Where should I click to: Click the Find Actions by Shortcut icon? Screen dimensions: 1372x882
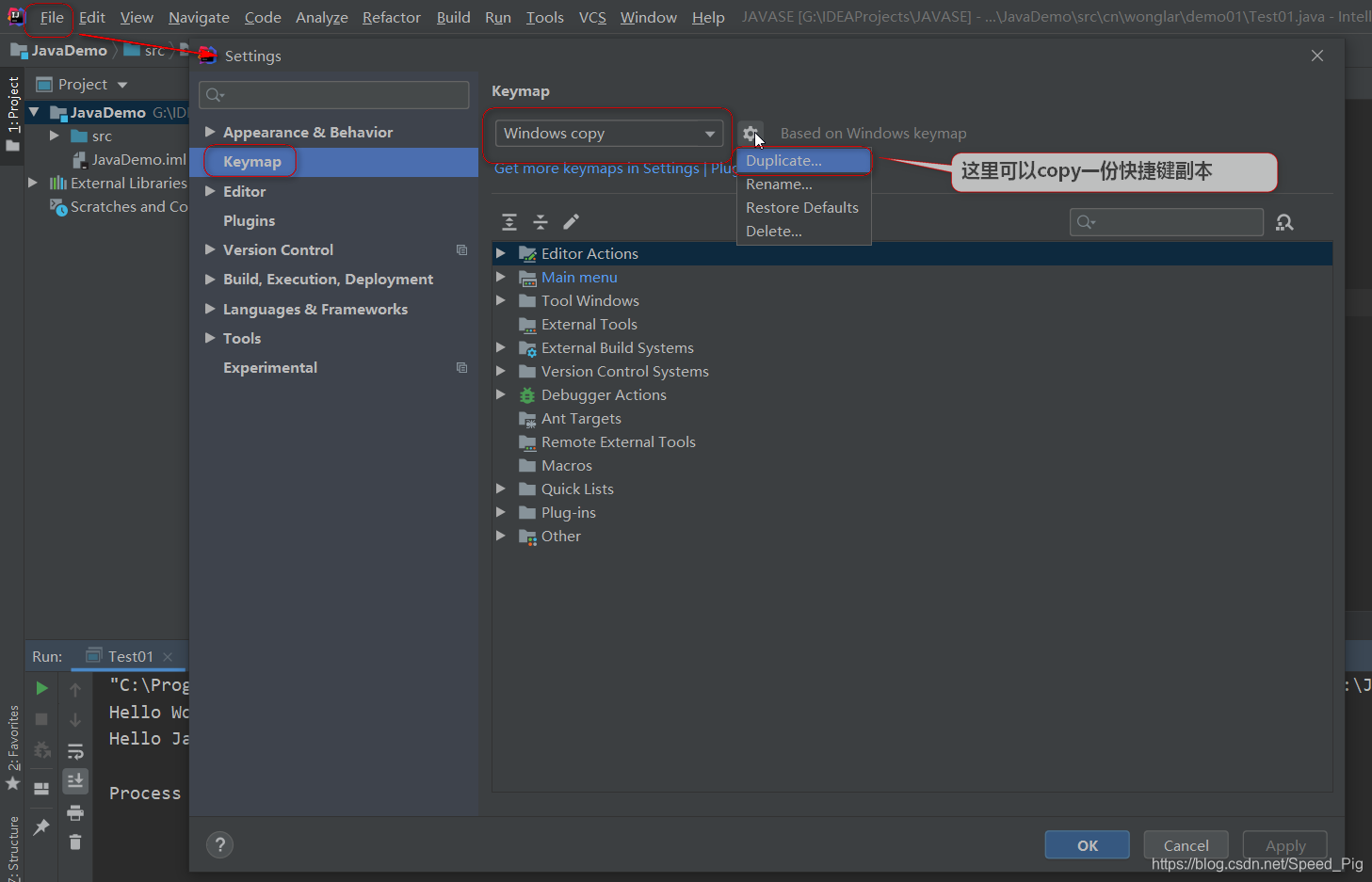point(1284,222)
